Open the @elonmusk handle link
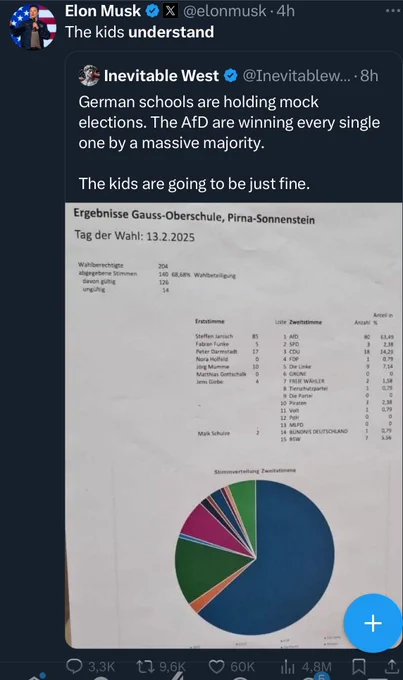Screen dimensions: 403x680 point(225,11)
